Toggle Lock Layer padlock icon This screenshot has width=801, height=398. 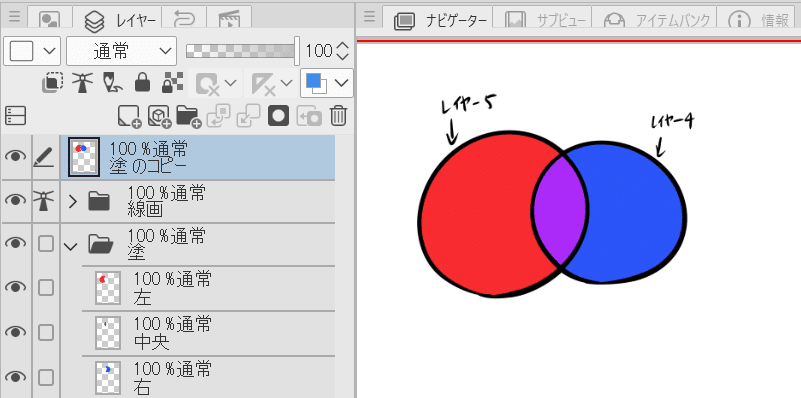coord(142,83)
